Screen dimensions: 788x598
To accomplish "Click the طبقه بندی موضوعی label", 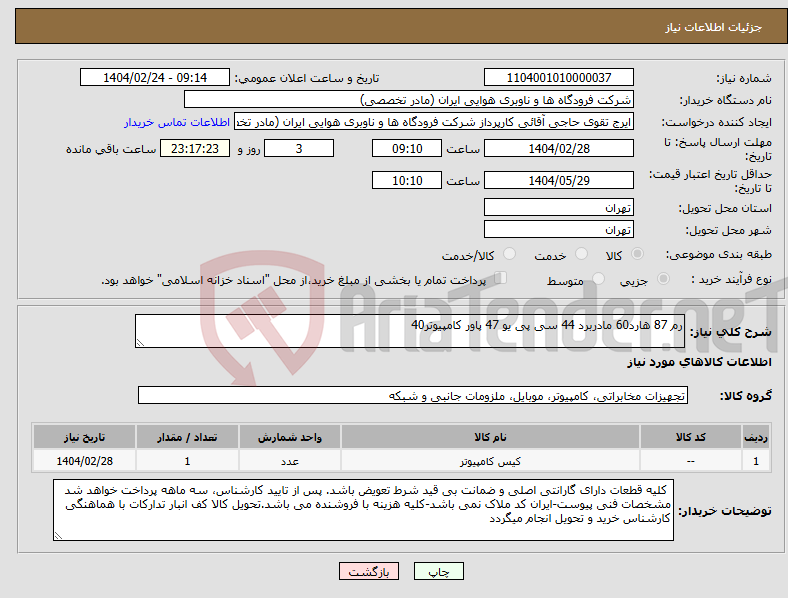I will coord(719,254).
